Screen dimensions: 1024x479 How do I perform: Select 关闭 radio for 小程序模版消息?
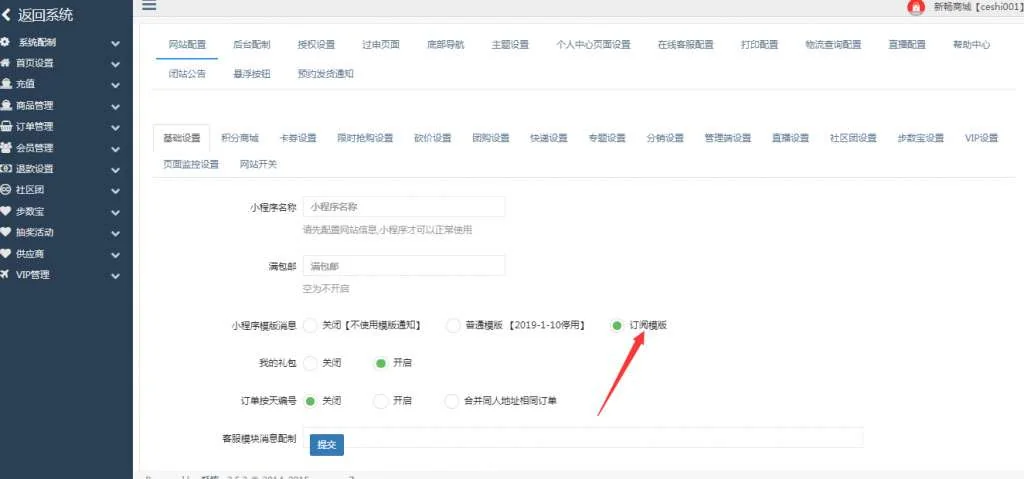click(x=310, y=325)
